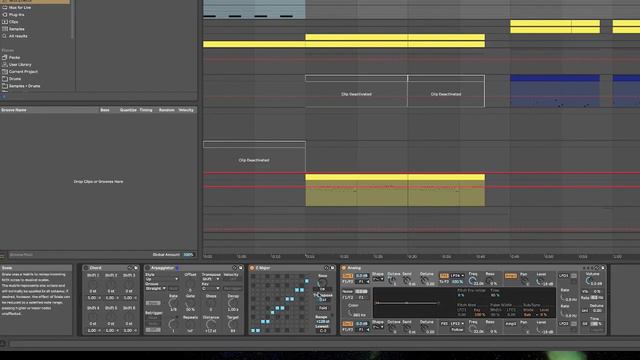Image resolution: width=640 pixels, height=360 pixels.
Task: Toggle E Major Scale device activator
Action: 252,268
